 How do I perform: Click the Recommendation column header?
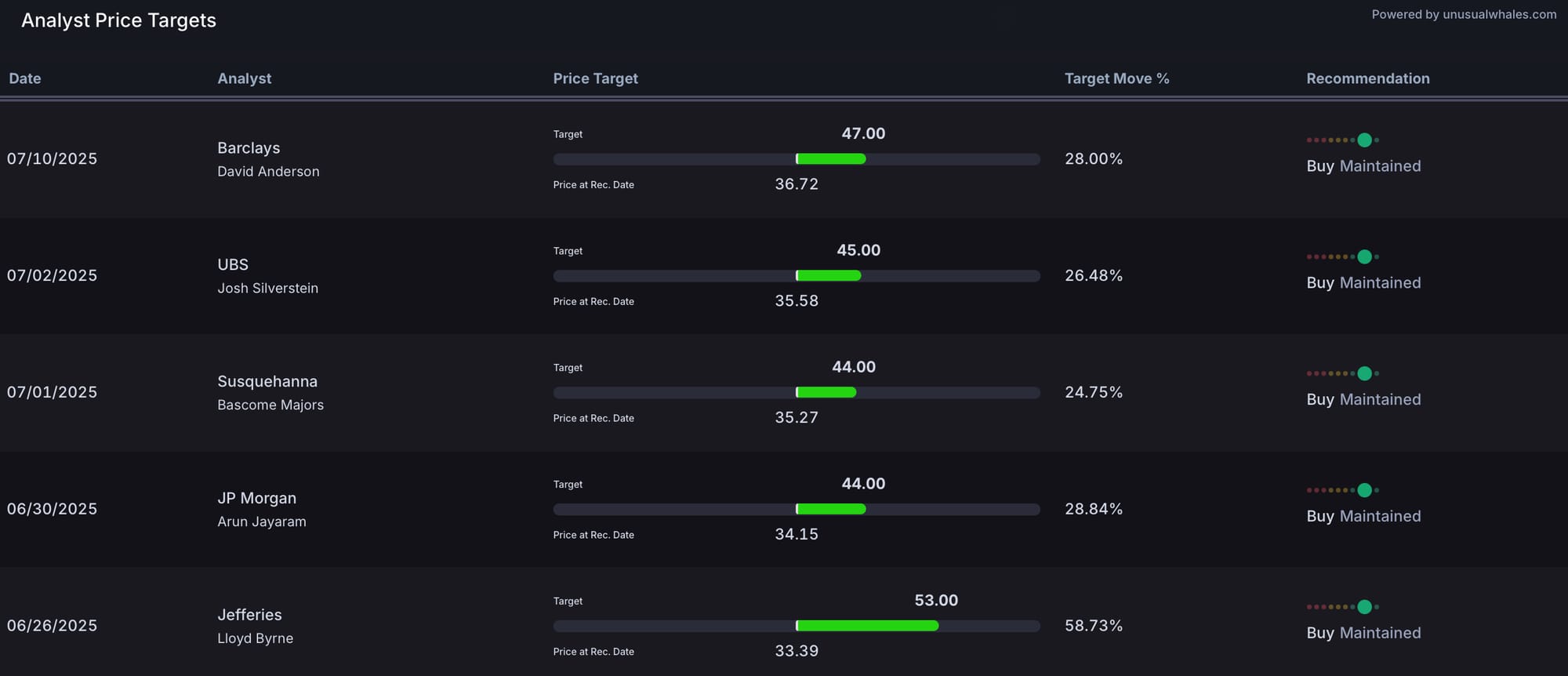1368,78
